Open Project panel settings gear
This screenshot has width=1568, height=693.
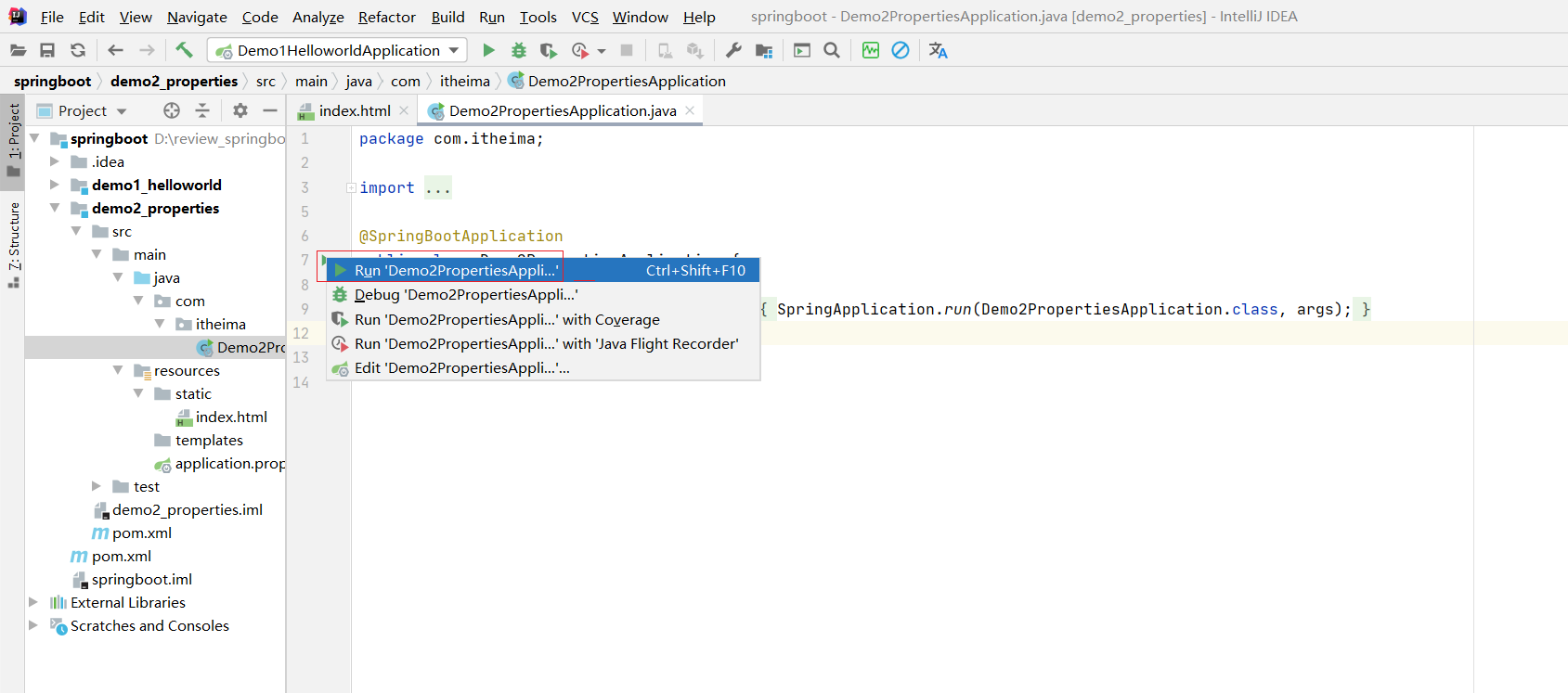coord(240,110)
